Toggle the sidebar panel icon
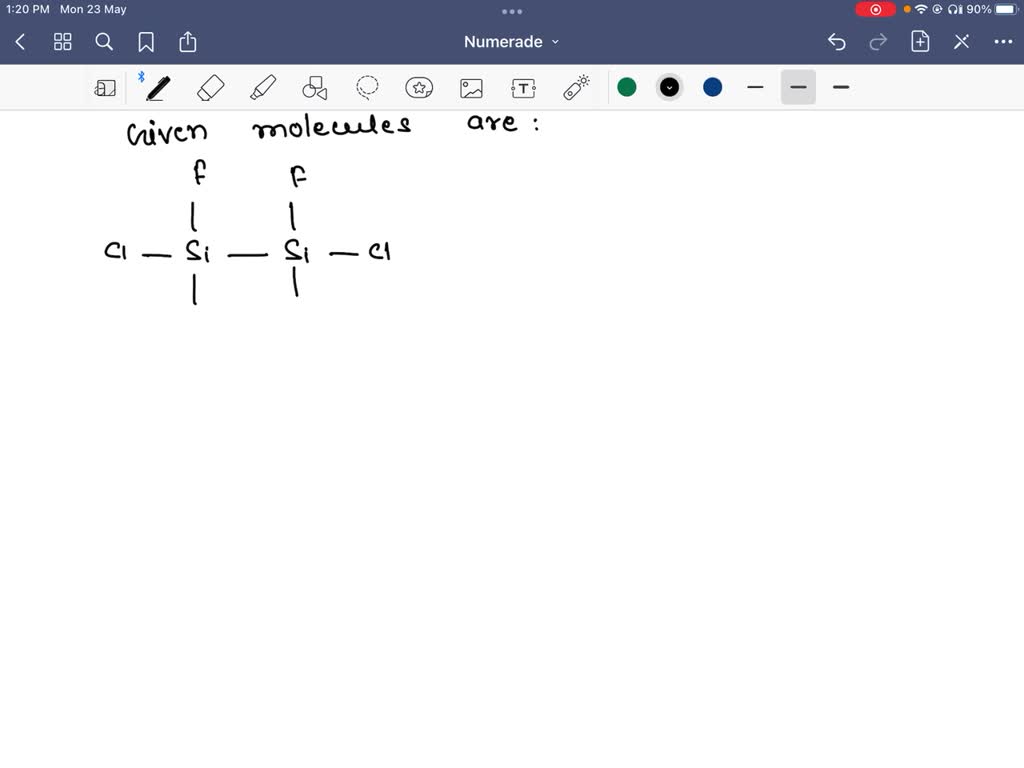The image size is (1024, 768). tap(105, 87)
